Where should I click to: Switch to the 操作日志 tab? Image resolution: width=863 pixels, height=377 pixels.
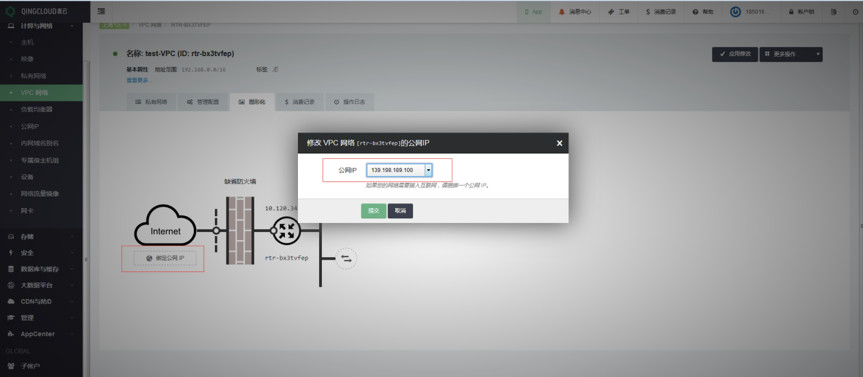click(x=349, y=102)
